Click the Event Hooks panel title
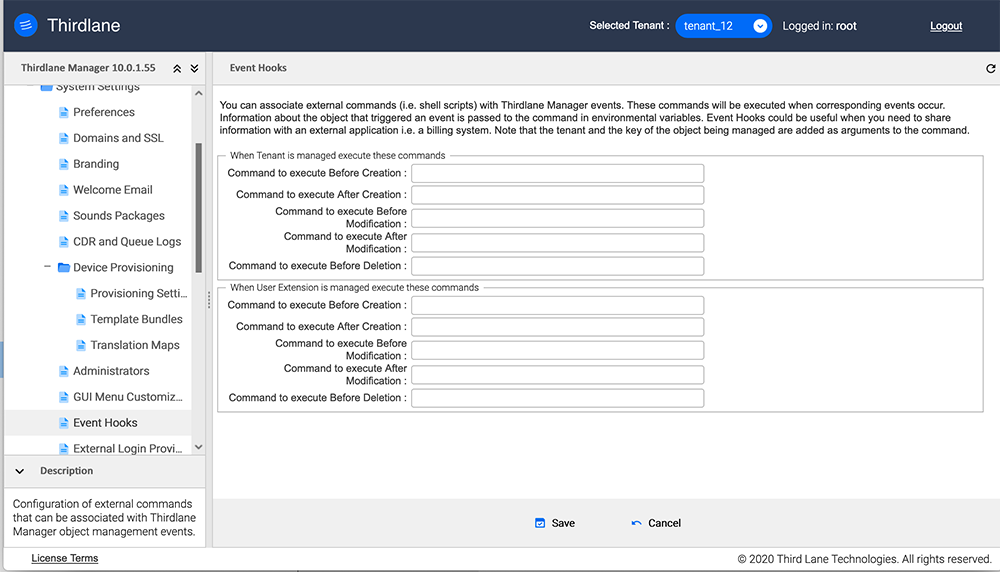Screen dimensions: 1000x572 tap(258, 68)
